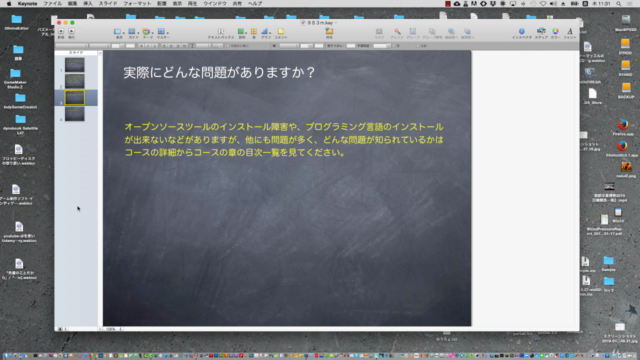The height and width of the screenshot is (360, 640).
Task: Open the font style dropdown in format bar
Action: pos(100,46)
